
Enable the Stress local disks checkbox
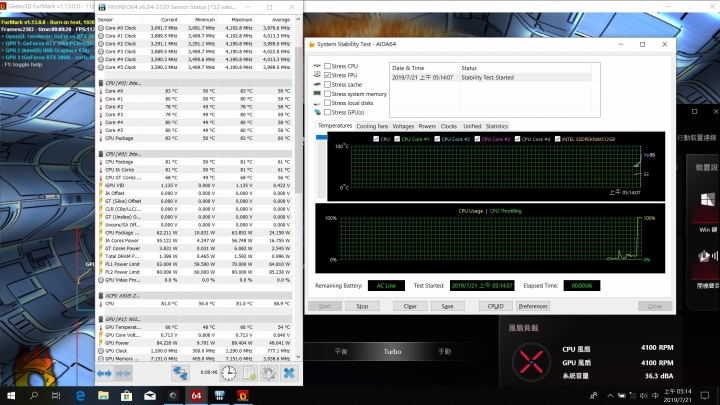coord(327,103)
